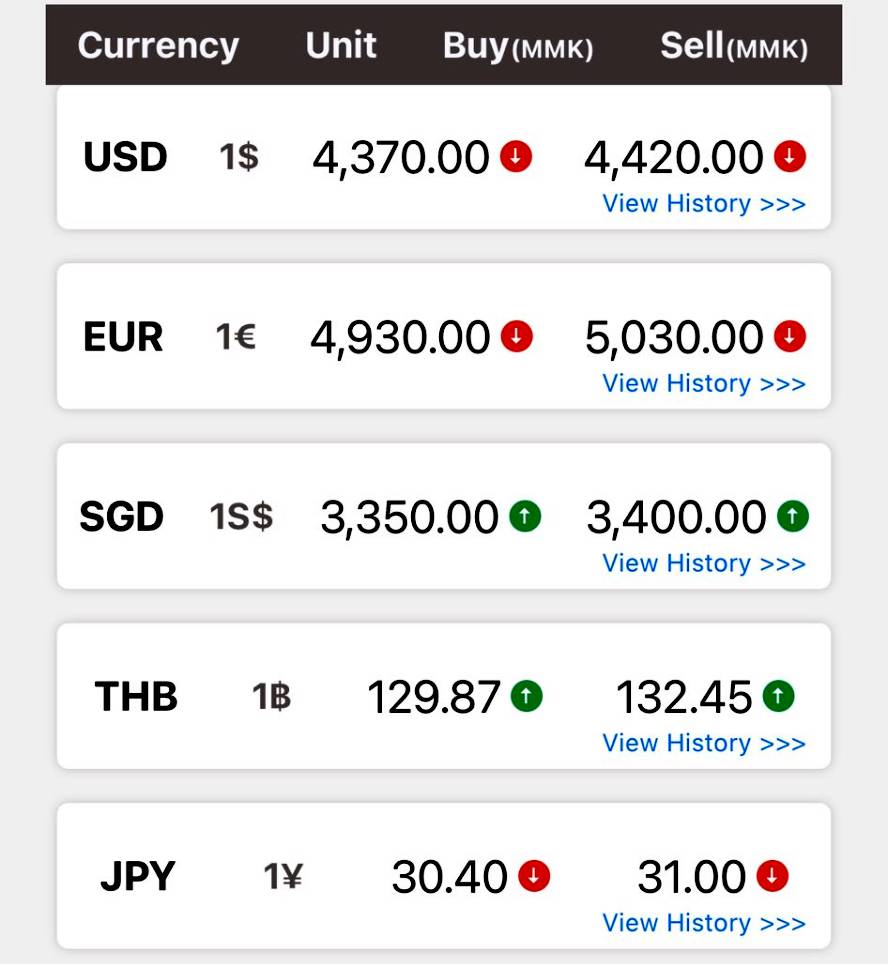888x964 pixels.
Task: Click the red down arrow beside EUR buy rate
Action: point(516,337)
